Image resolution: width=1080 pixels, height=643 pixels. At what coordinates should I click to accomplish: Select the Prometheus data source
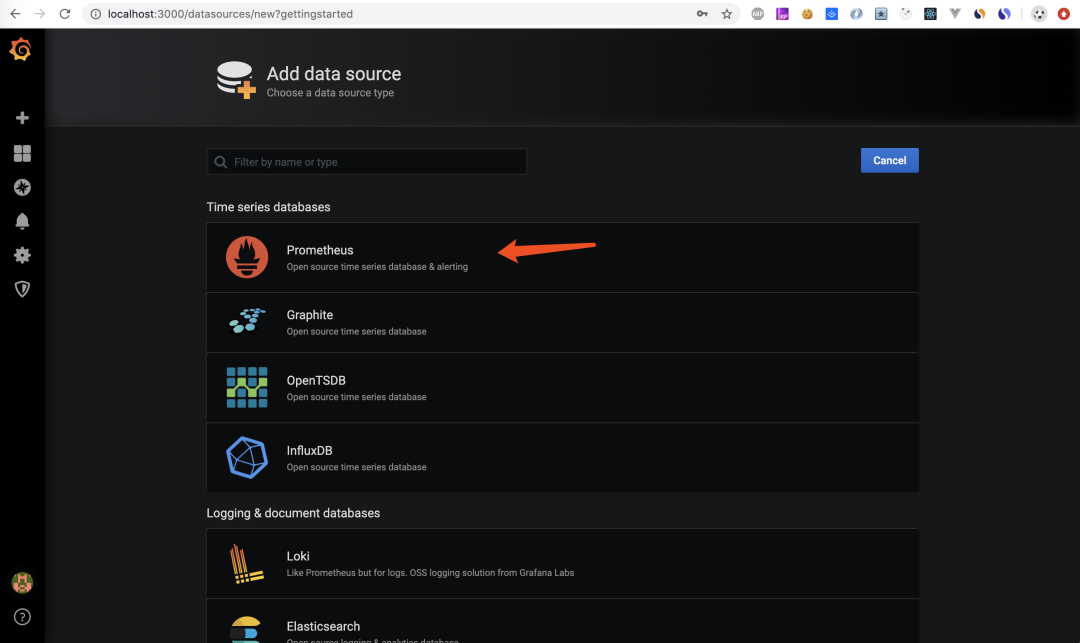coord(562,257)
